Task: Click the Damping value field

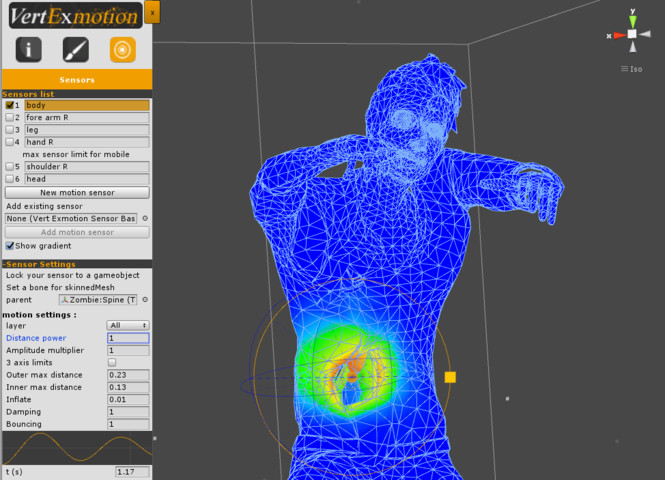Action: 128,412
